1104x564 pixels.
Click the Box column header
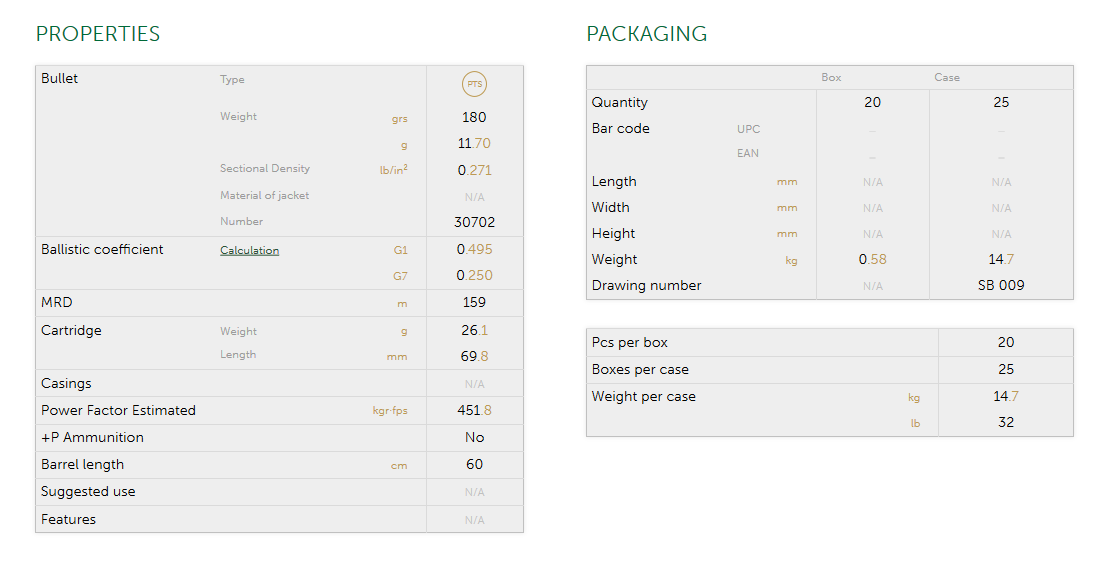(x=831, y=78)
